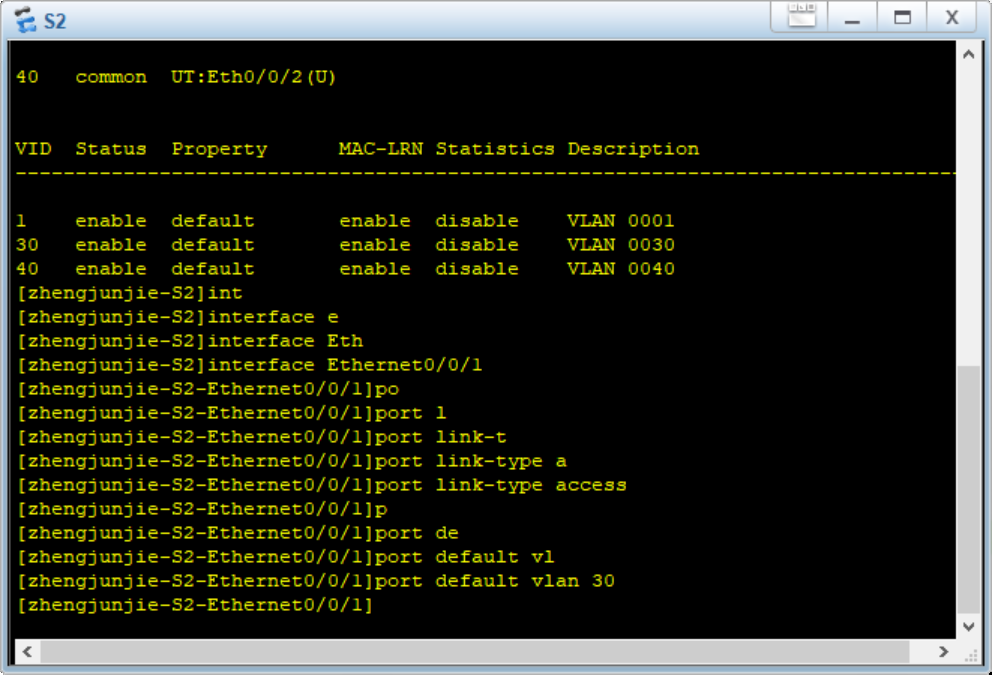Click the horizontal scrollbar right arrow
This screenshot has height=675, width=992.
(943, 652)
